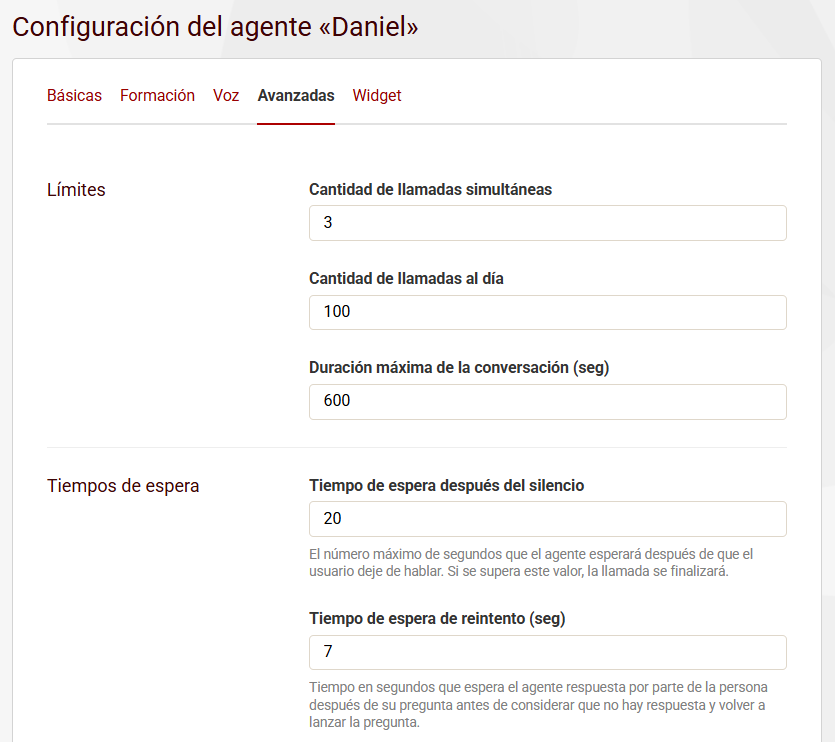Image resolution: width=835 pixels, height=742 pixels.
Task: Switch to the Formación tab
Action: tap(157, 96)
